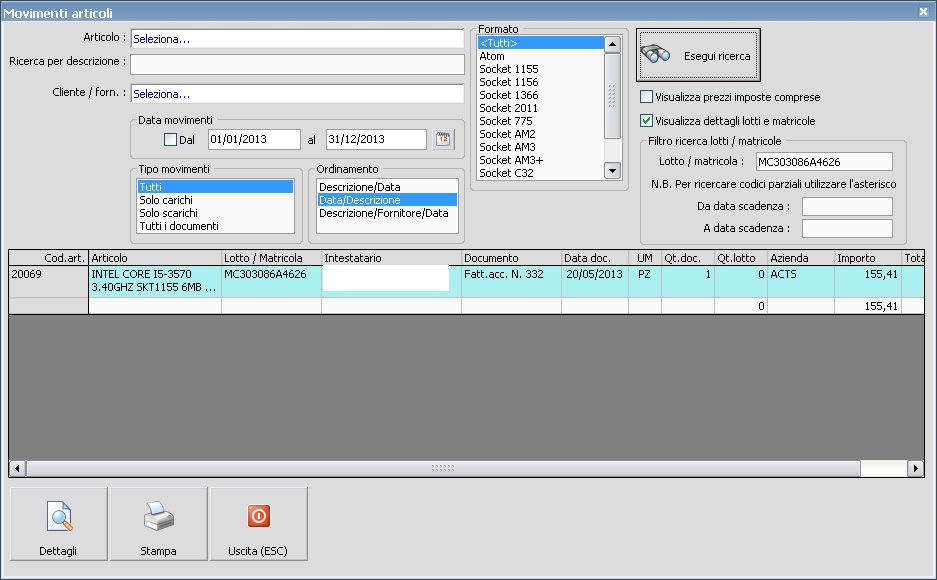Click the Documento column header
Image resolution: width=937 pixels, height=580 pixels.
(x=512, y=258)
